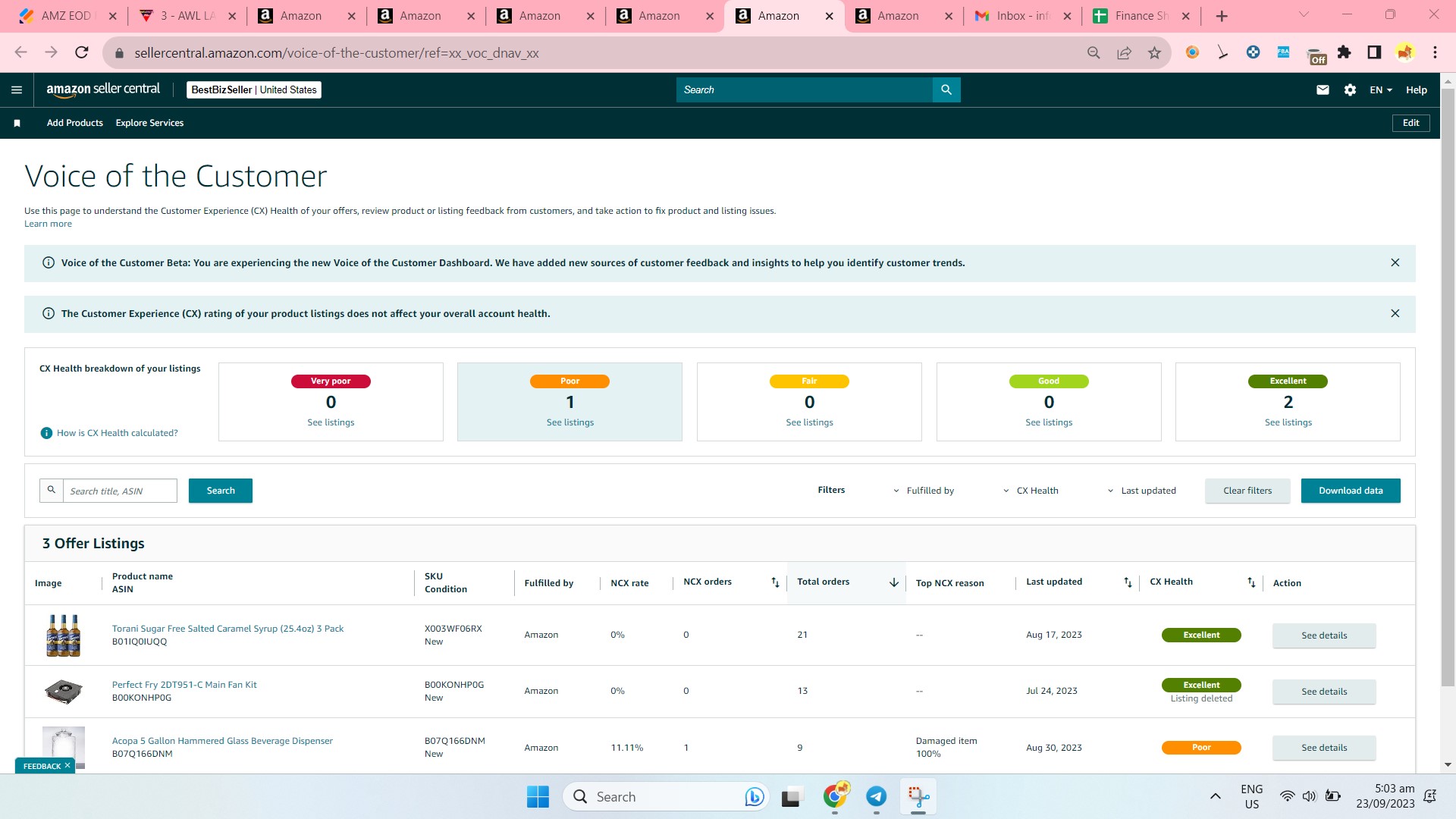Sort by Last updated column arrows
The height and width of the screenshot is (819, 1456).
tap(1128, 582)
